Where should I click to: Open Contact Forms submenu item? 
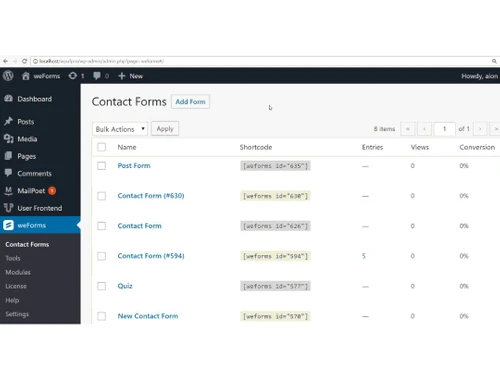[x=27, y=244]
